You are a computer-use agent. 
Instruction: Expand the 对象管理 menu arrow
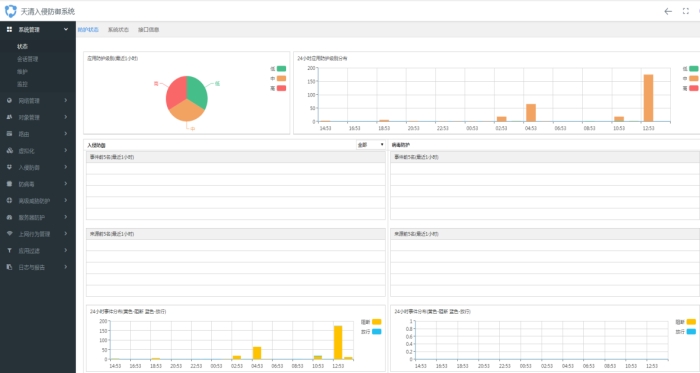66,117
